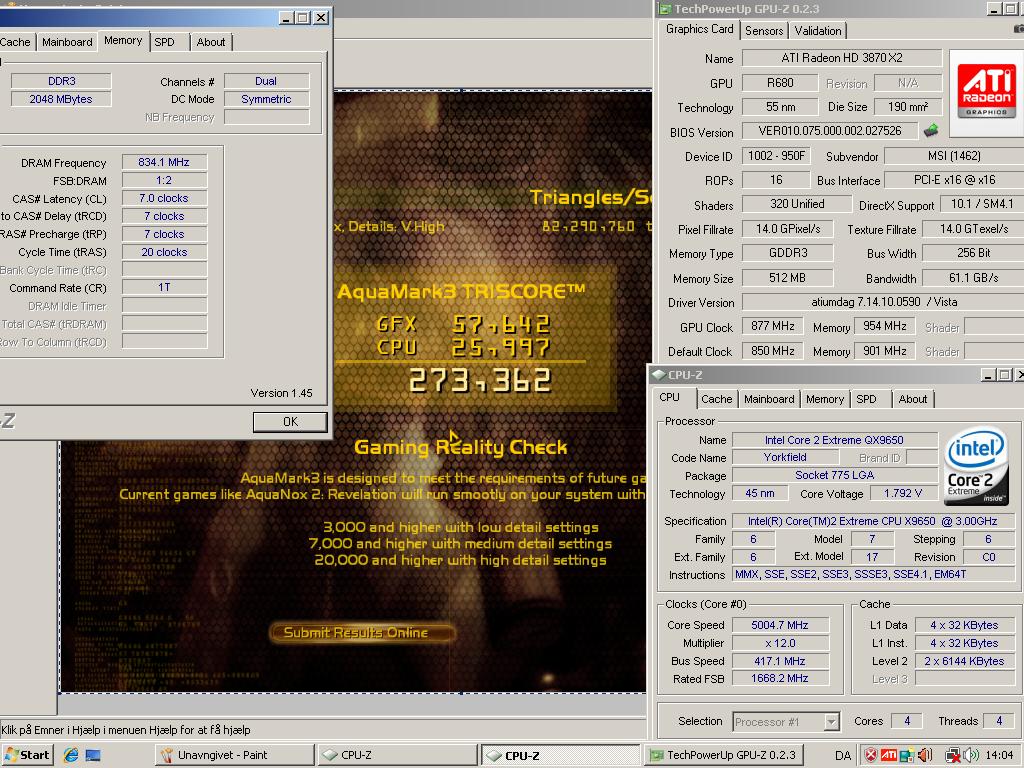Click the Paint status bar help text
Viewport: 1024px width, 768px height.
[126, 730]
